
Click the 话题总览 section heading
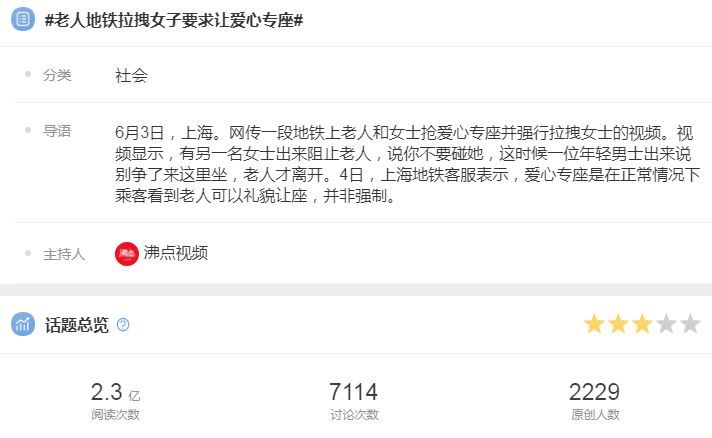point(77,325)
